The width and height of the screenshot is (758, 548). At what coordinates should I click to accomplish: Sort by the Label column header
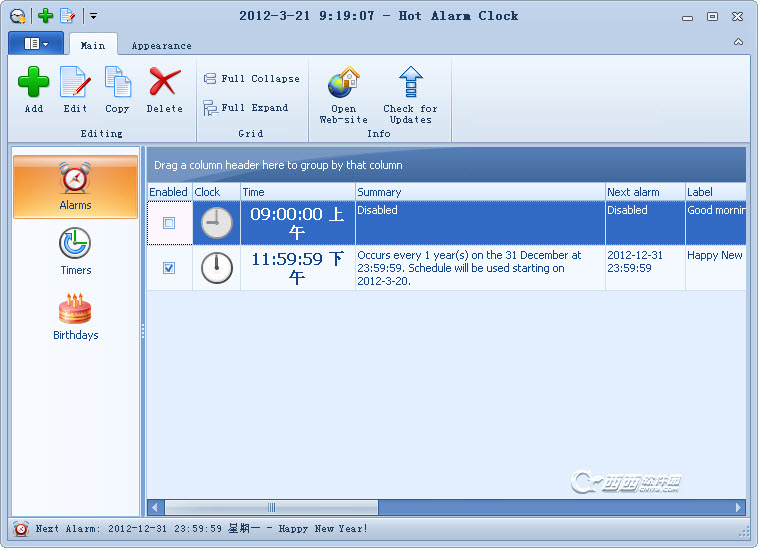point(715,192)
